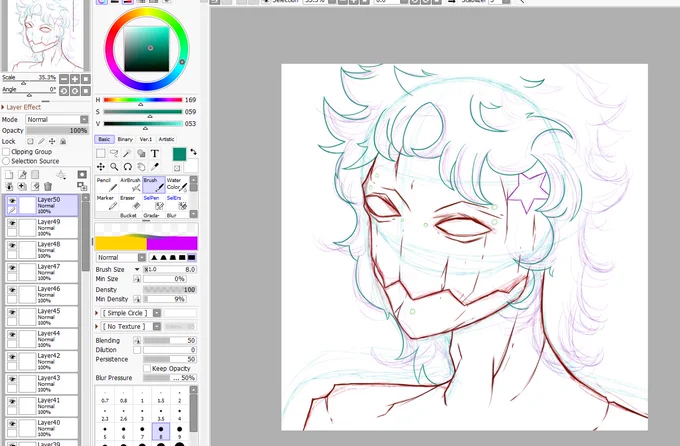Switch to the Artistic brush tab
The height and width of the screenshot is (446, 680).
(x=166, y=139)
